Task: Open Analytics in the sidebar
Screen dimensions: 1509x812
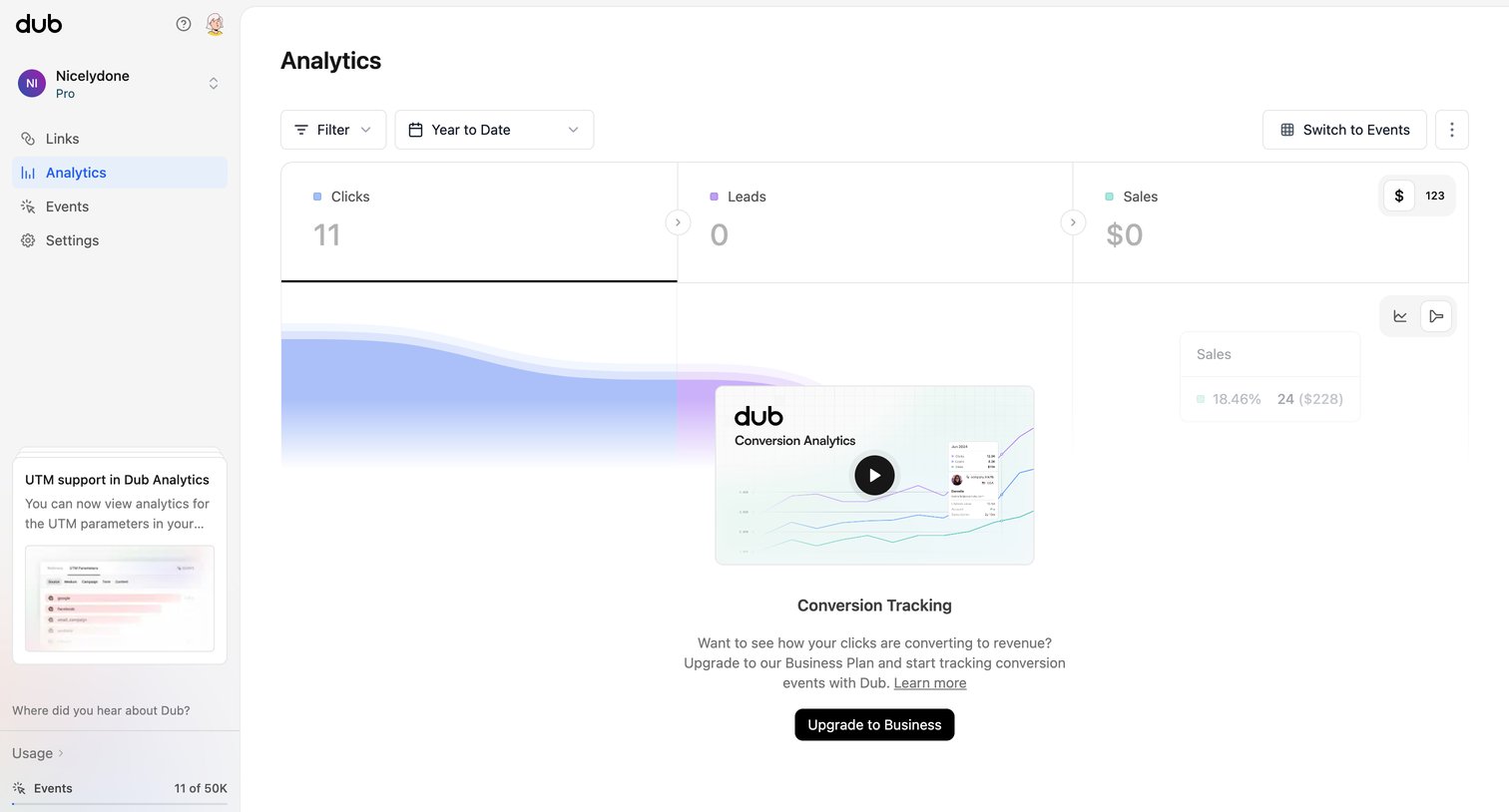Action: click(120, 173)
